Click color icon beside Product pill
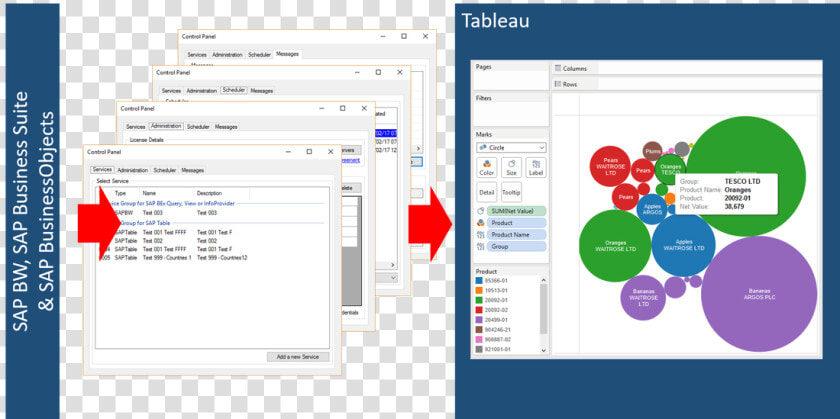Viewport: 840px width, 419px height. 481,223
